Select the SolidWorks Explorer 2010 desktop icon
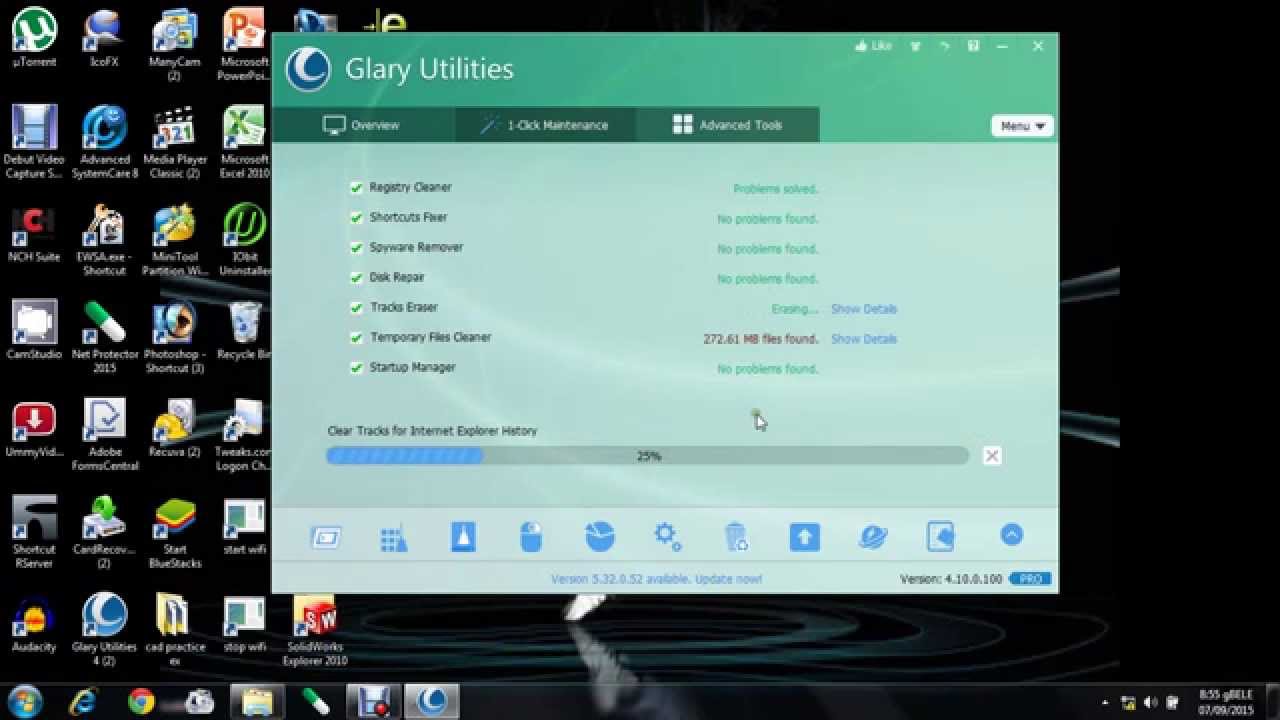 pos(315,630)
